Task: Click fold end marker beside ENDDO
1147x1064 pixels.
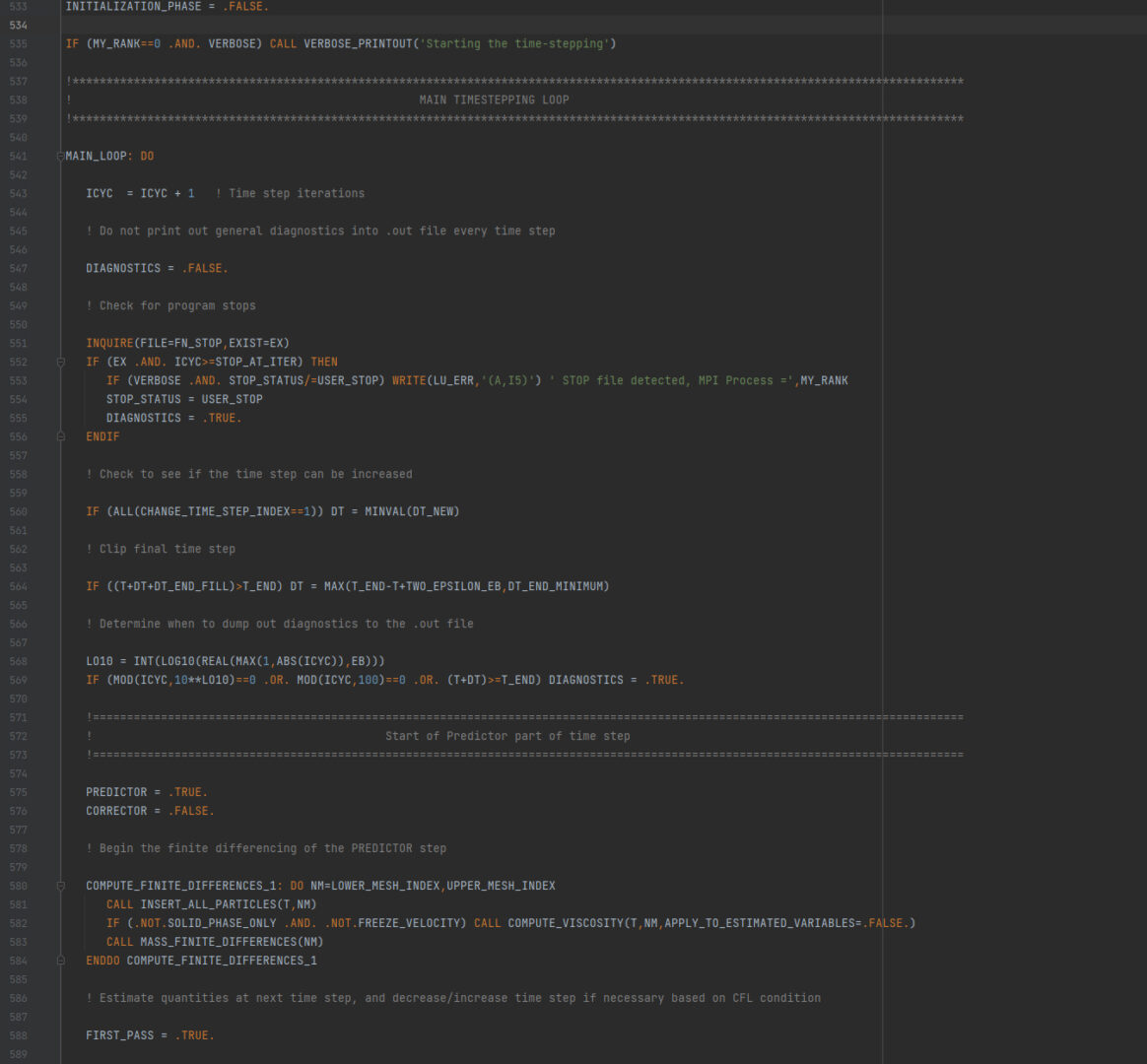Action: tap(60, 961)
